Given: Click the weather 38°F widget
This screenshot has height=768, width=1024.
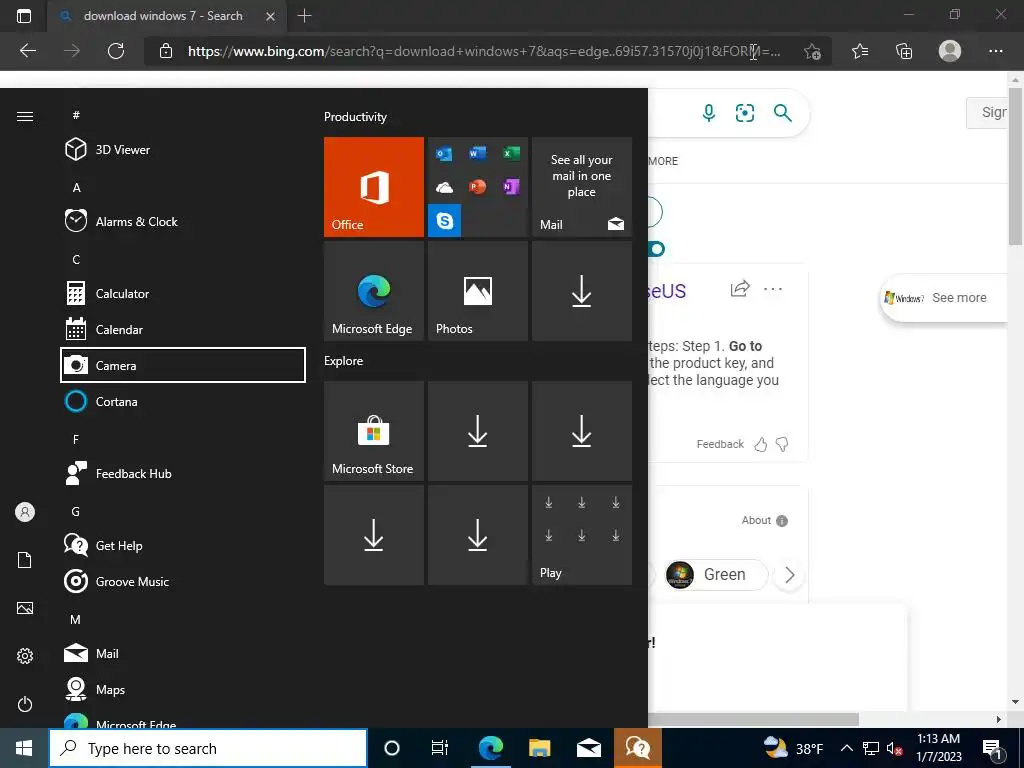Looking at the screenshot, I should pyautogui.click(x=793, y=748).
